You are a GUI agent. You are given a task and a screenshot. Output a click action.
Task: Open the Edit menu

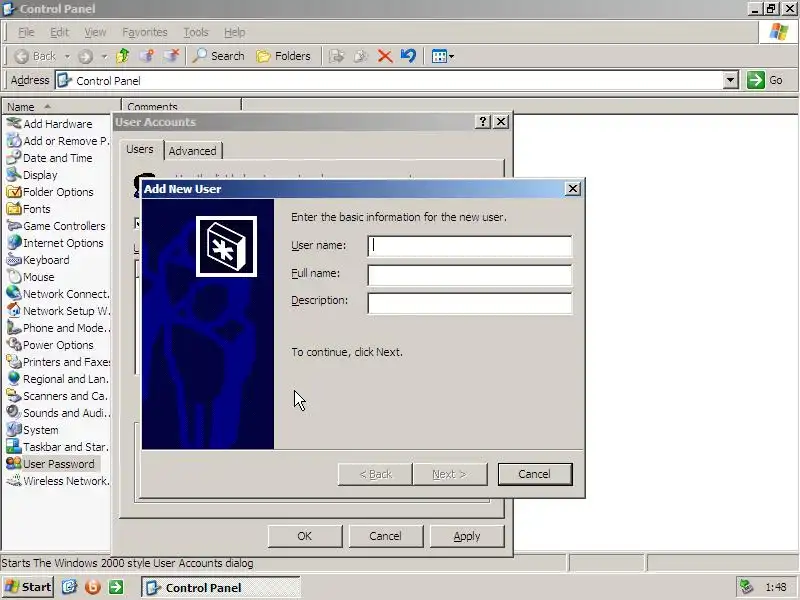click(x=59, y=32)
